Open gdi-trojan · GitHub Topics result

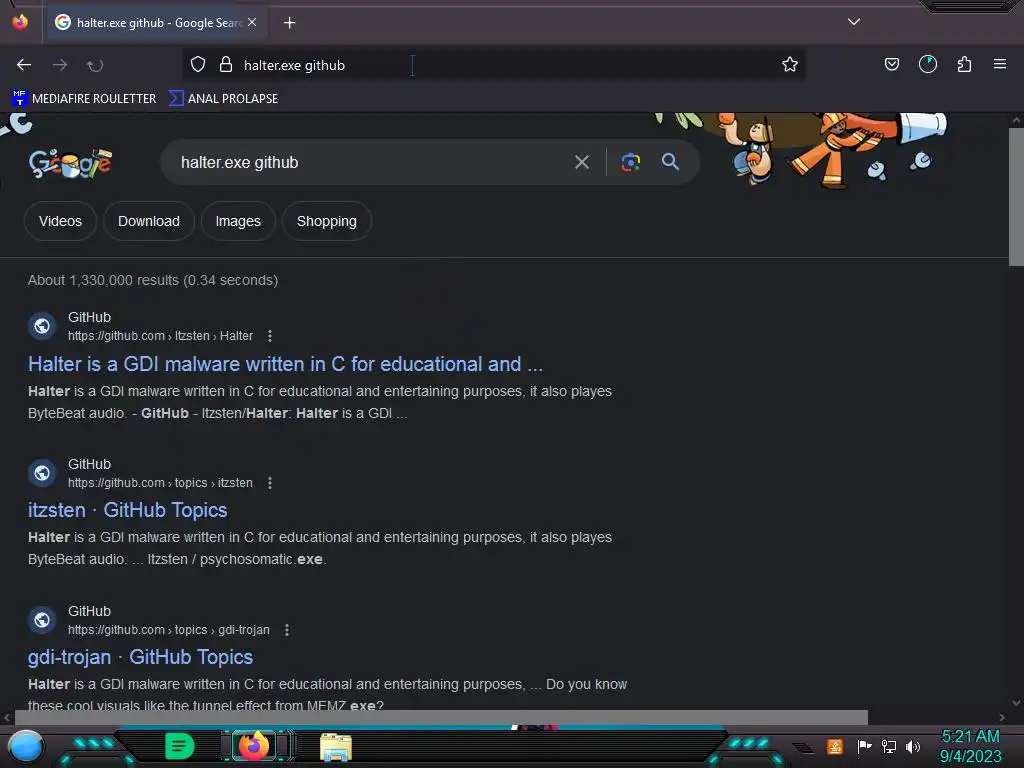pyautogui.click(x=140, y=657)
